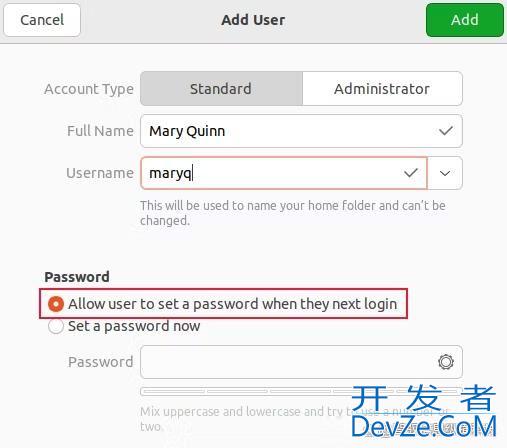Click the 'Mix uppercase and lowercase' password hint

295,419
